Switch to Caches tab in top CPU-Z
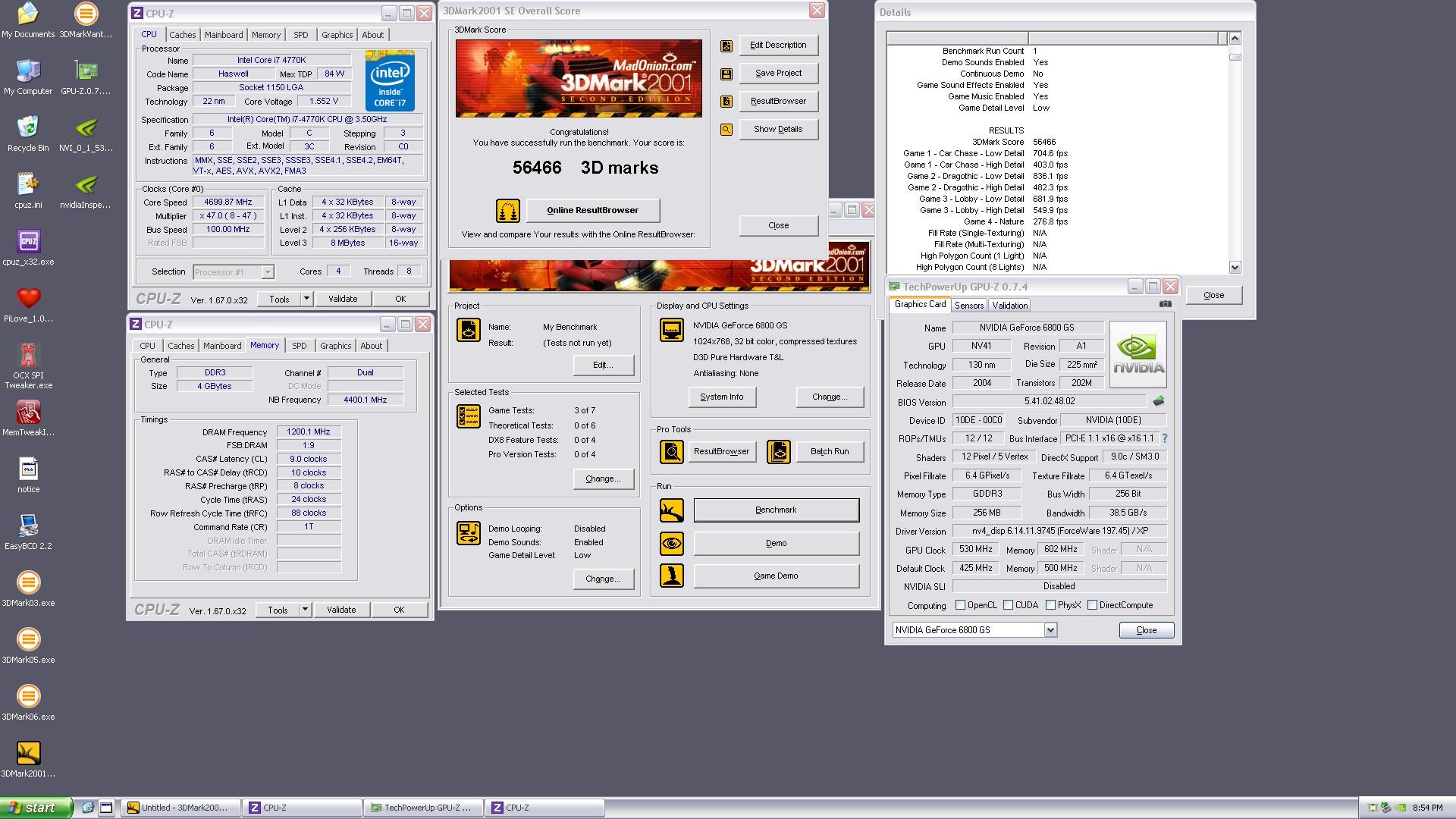Image resolution: width=1456 pixels, height=819 pixels. (183, 35)
